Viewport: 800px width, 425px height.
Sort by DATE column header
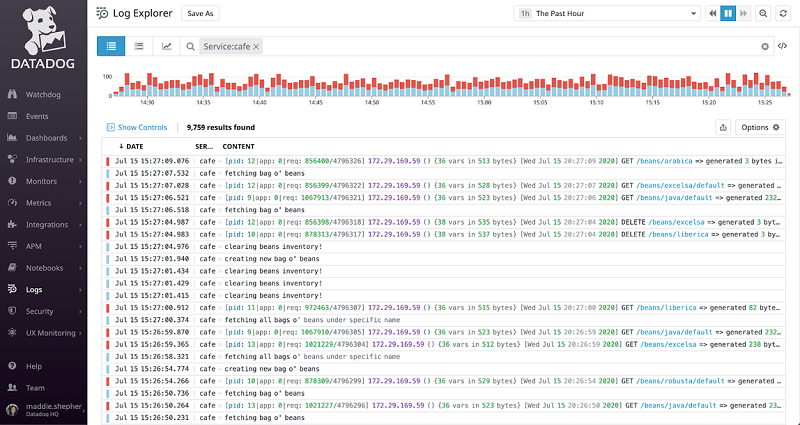point(131,146)
